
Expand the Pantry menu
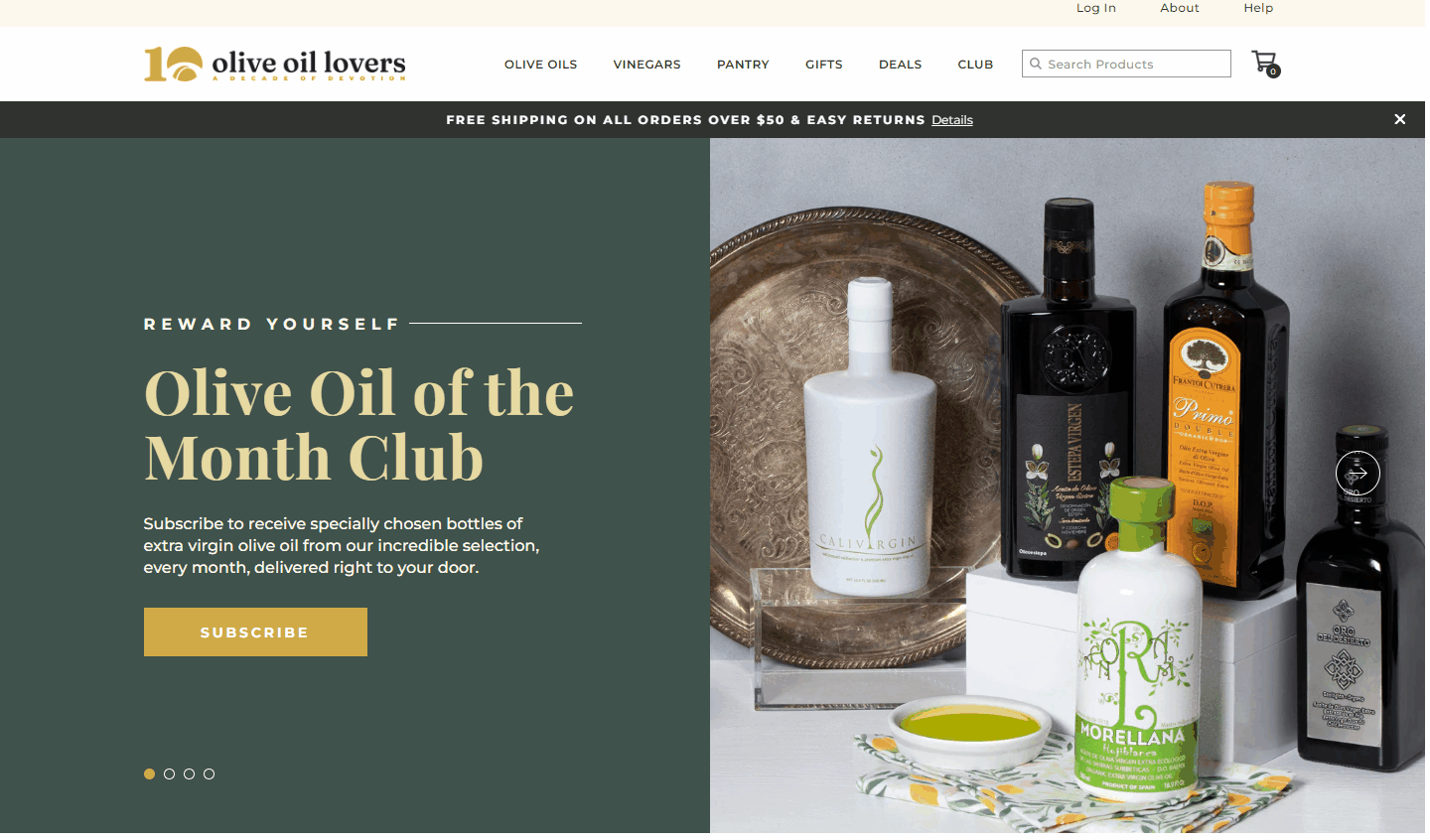(x=743, y=65)
